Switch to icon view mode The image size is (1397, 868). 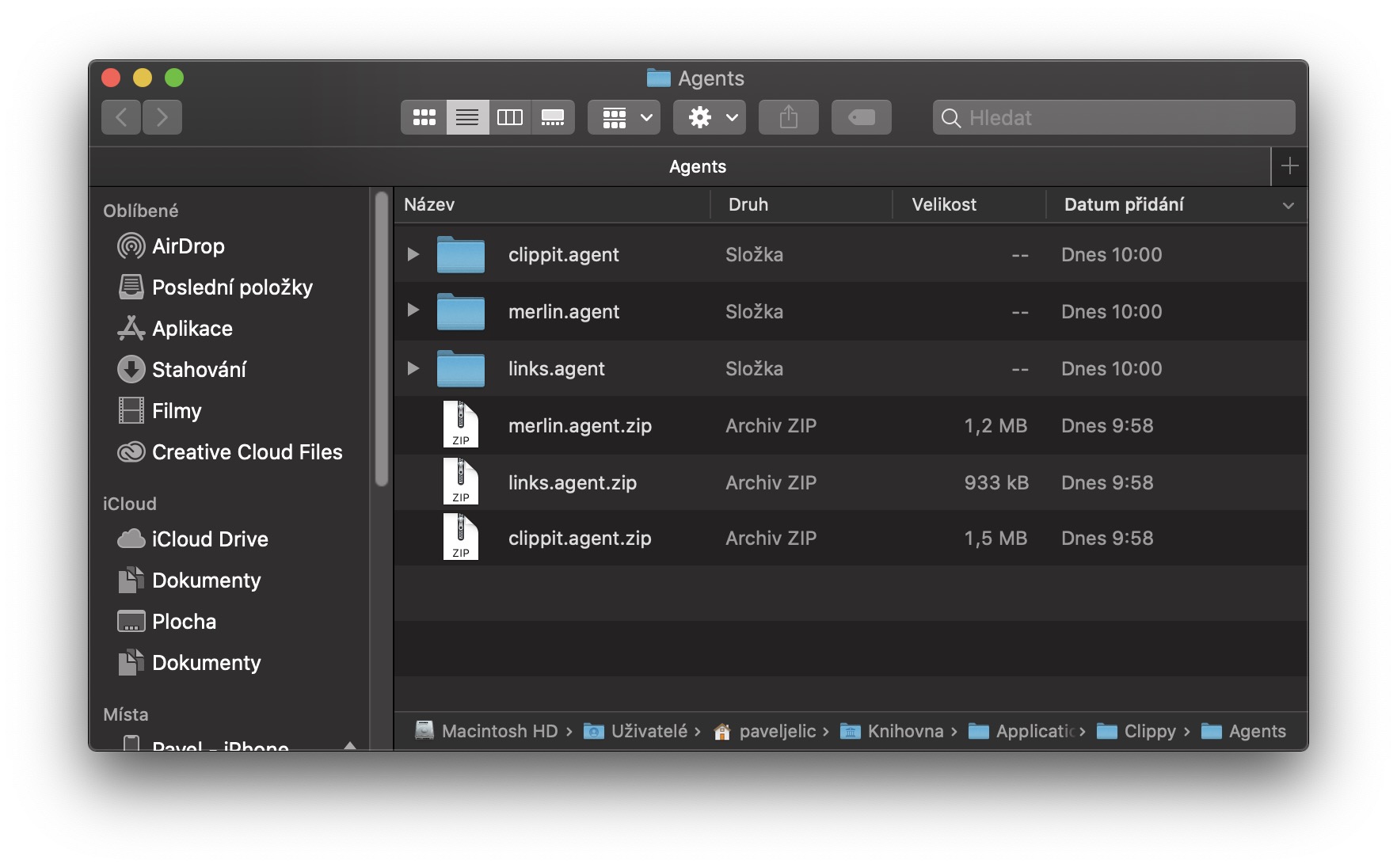pos(424,117)
